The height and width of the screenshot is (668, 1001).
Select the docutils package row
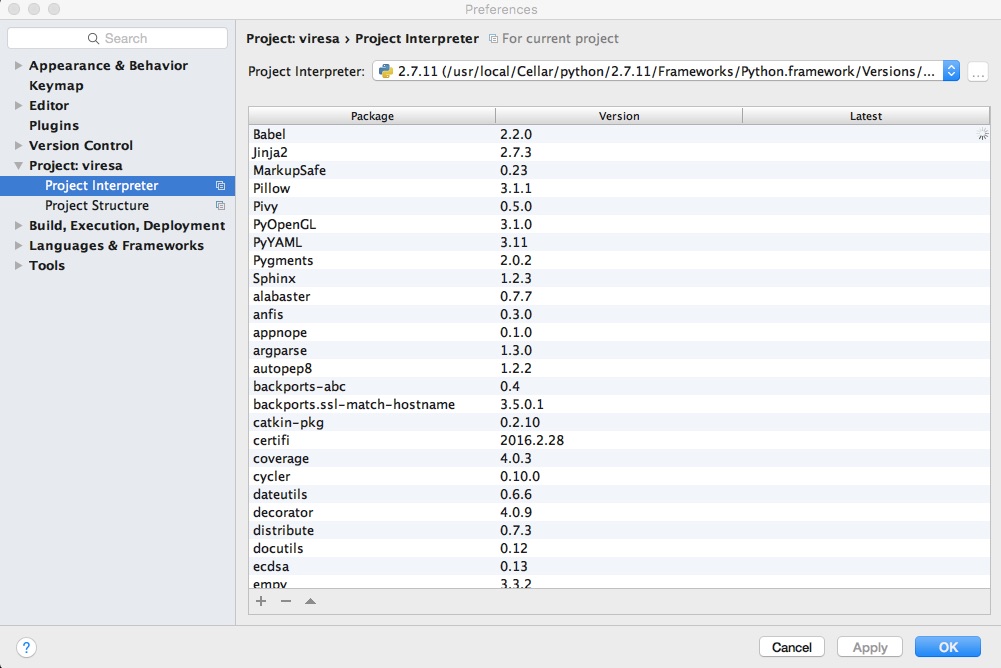click(x=619, y=549)
